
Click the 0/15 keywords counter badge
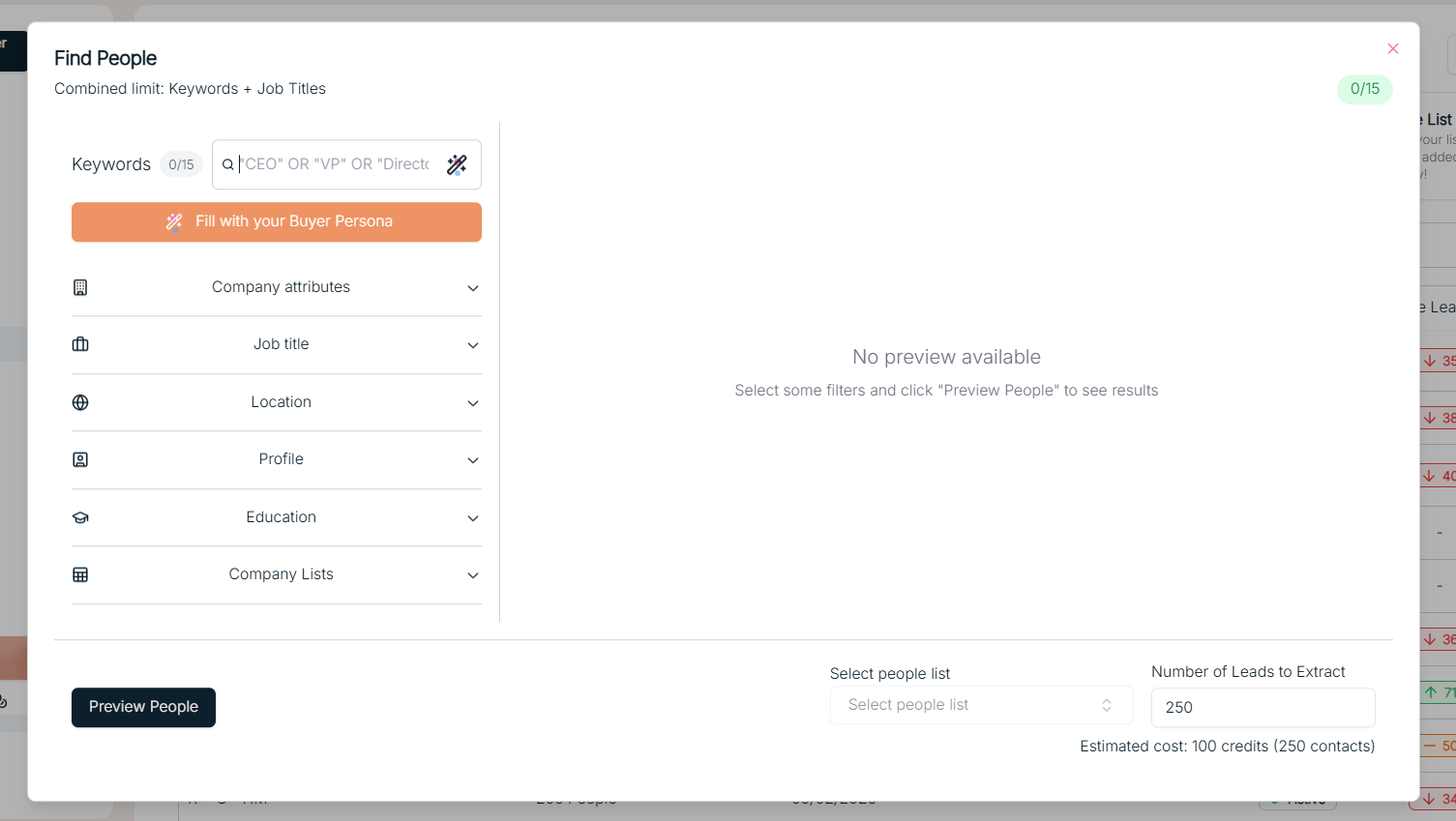point(181,164)
